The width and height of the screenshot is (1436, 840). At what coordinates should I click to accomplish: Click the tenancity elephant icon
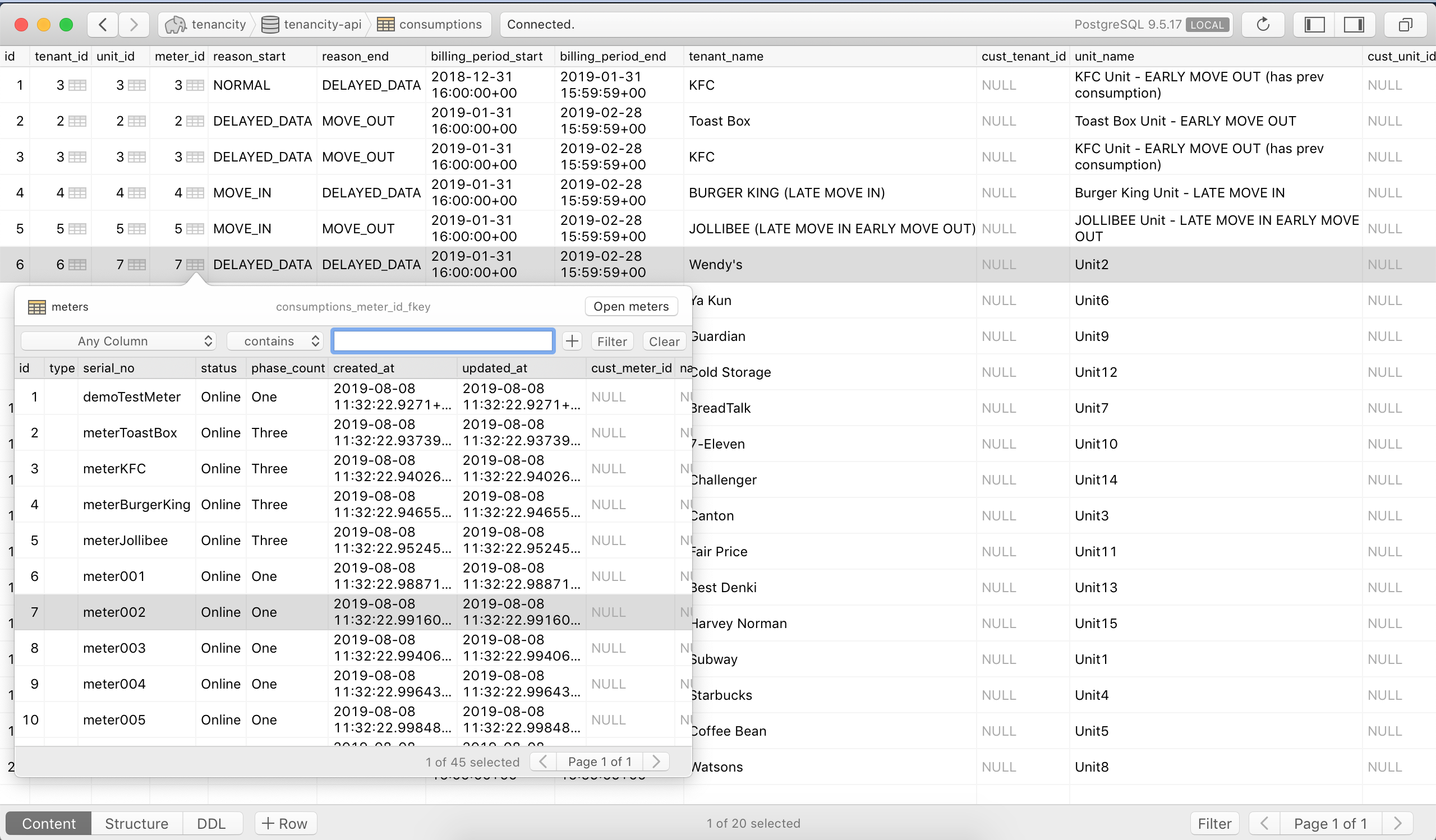tap(176, 25)
